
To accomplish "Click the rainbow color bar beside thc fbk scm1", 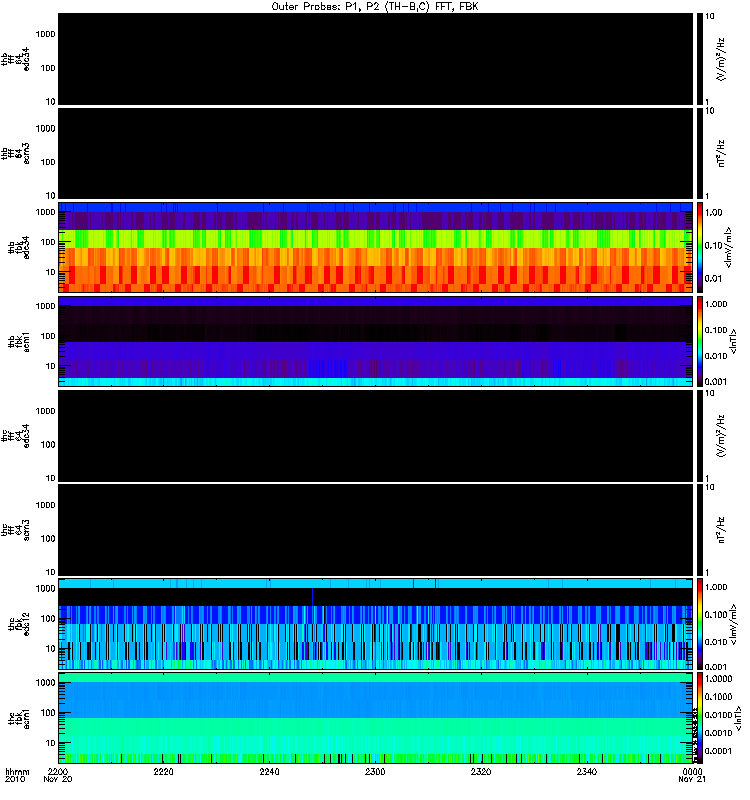I will 699,718.
